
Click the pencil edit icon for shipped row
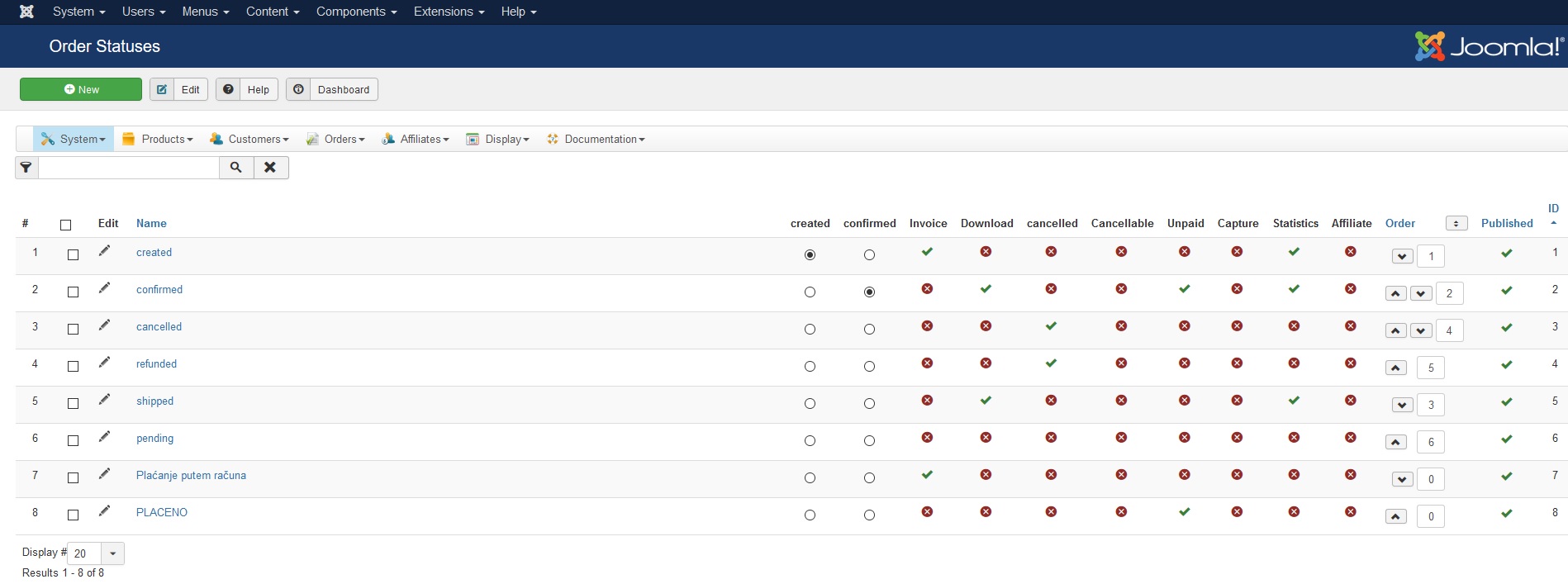pos(104,400)
